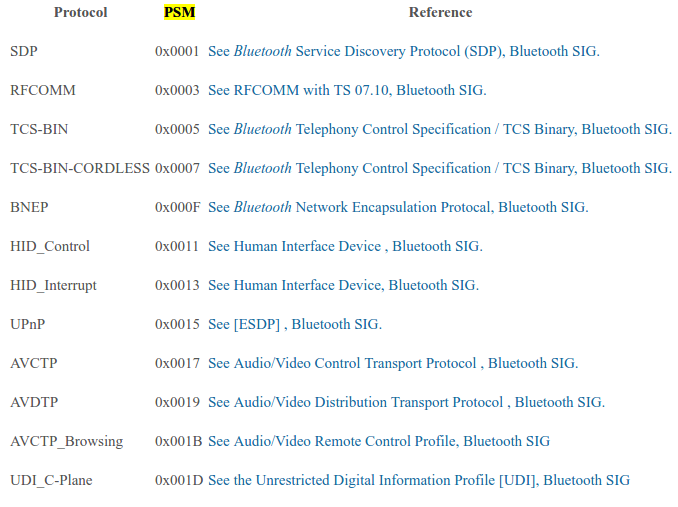
Task: Open the SDP Service Discovery Protocol reference link
Action: 404,51
